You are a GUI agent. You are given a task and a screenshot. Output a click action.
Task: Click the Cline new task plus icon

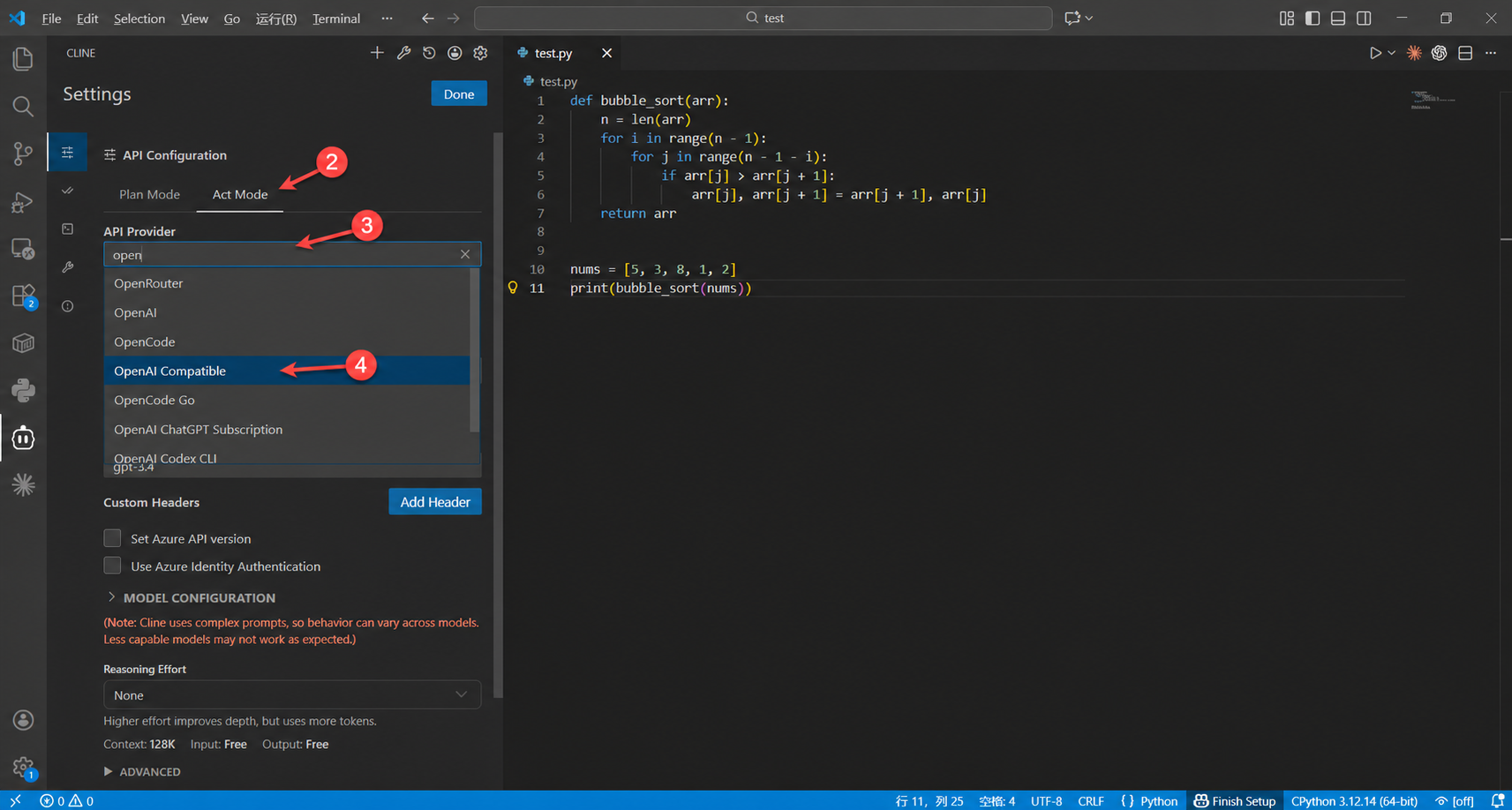pos(377,53)
